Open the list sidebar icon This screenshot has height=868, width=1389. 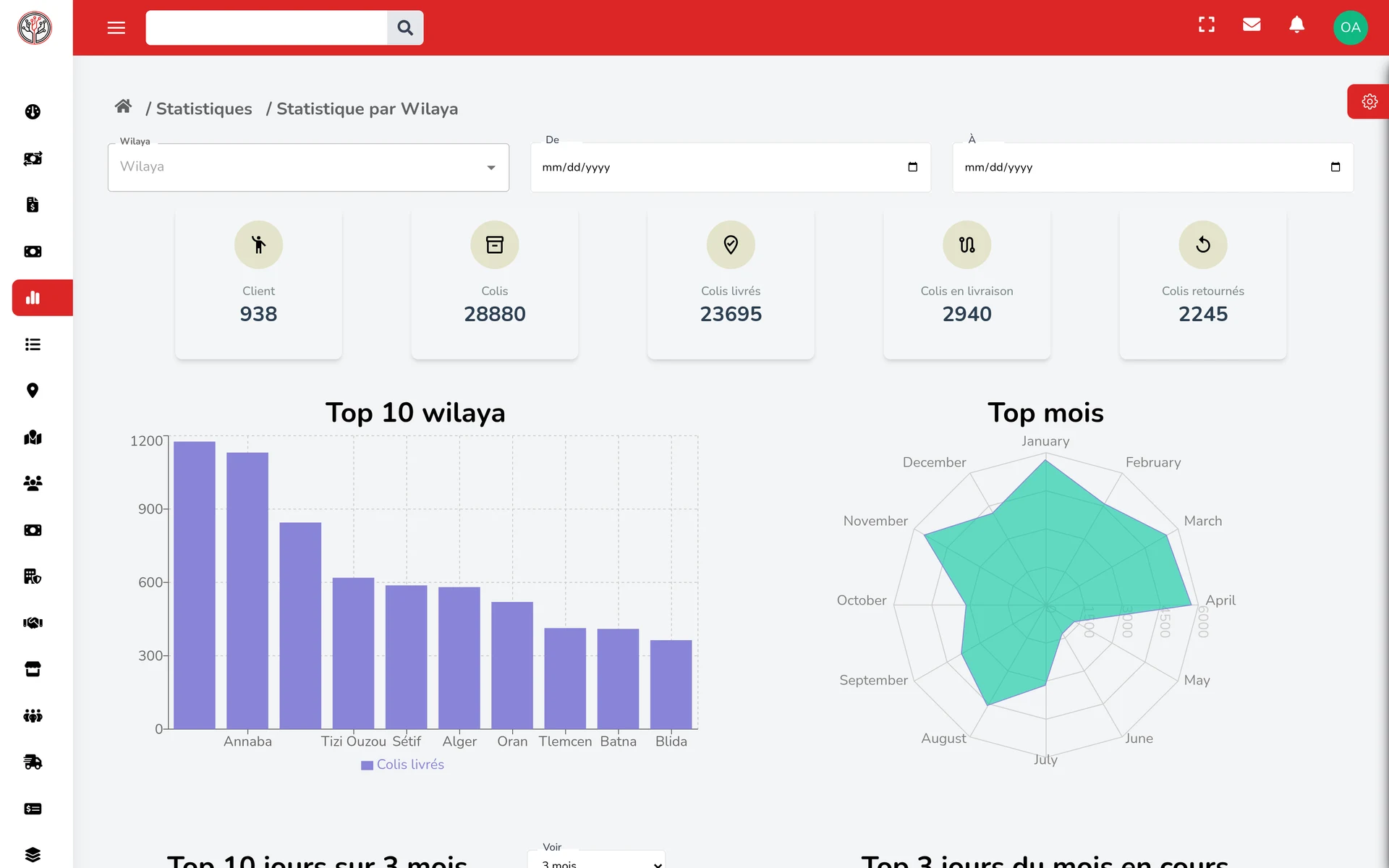point(33,344)
